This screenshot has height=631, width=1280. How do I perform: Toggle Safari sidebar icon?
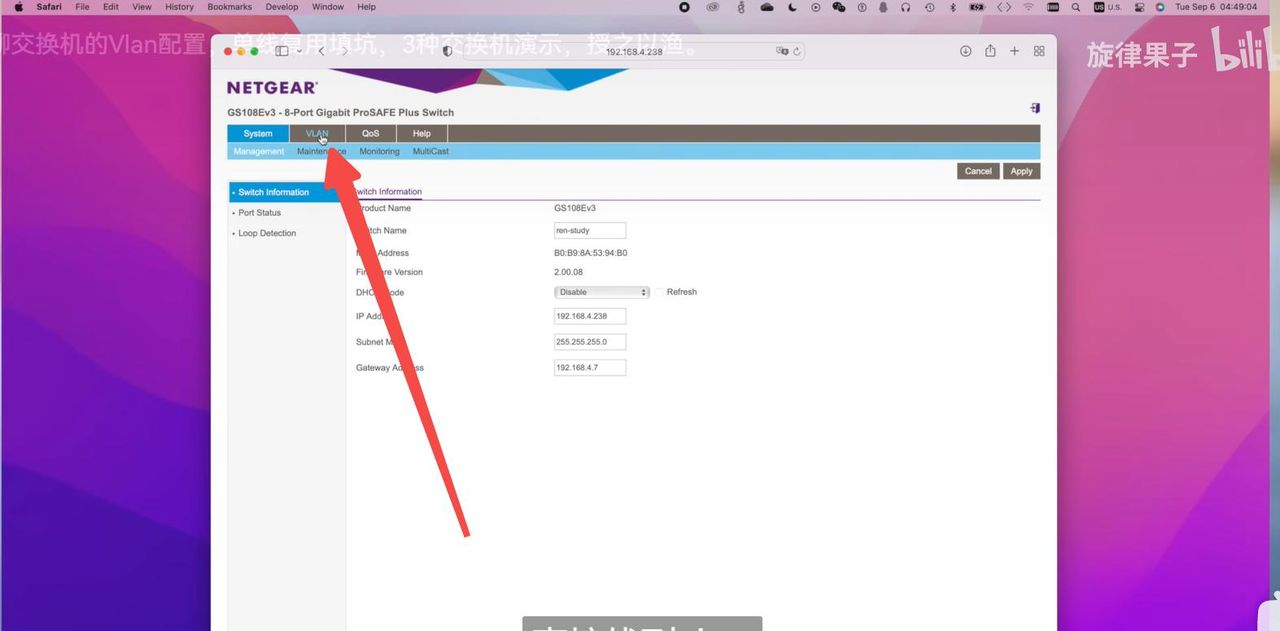point(282,51)
